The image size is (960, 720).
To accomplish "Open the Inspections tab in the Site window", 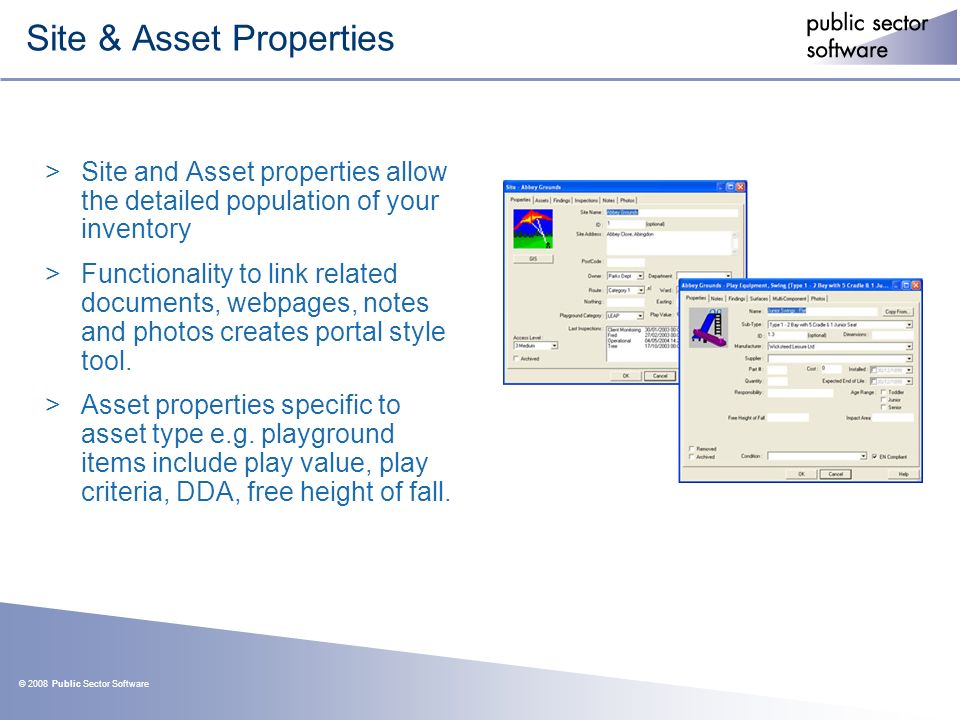I will (586, 200).
